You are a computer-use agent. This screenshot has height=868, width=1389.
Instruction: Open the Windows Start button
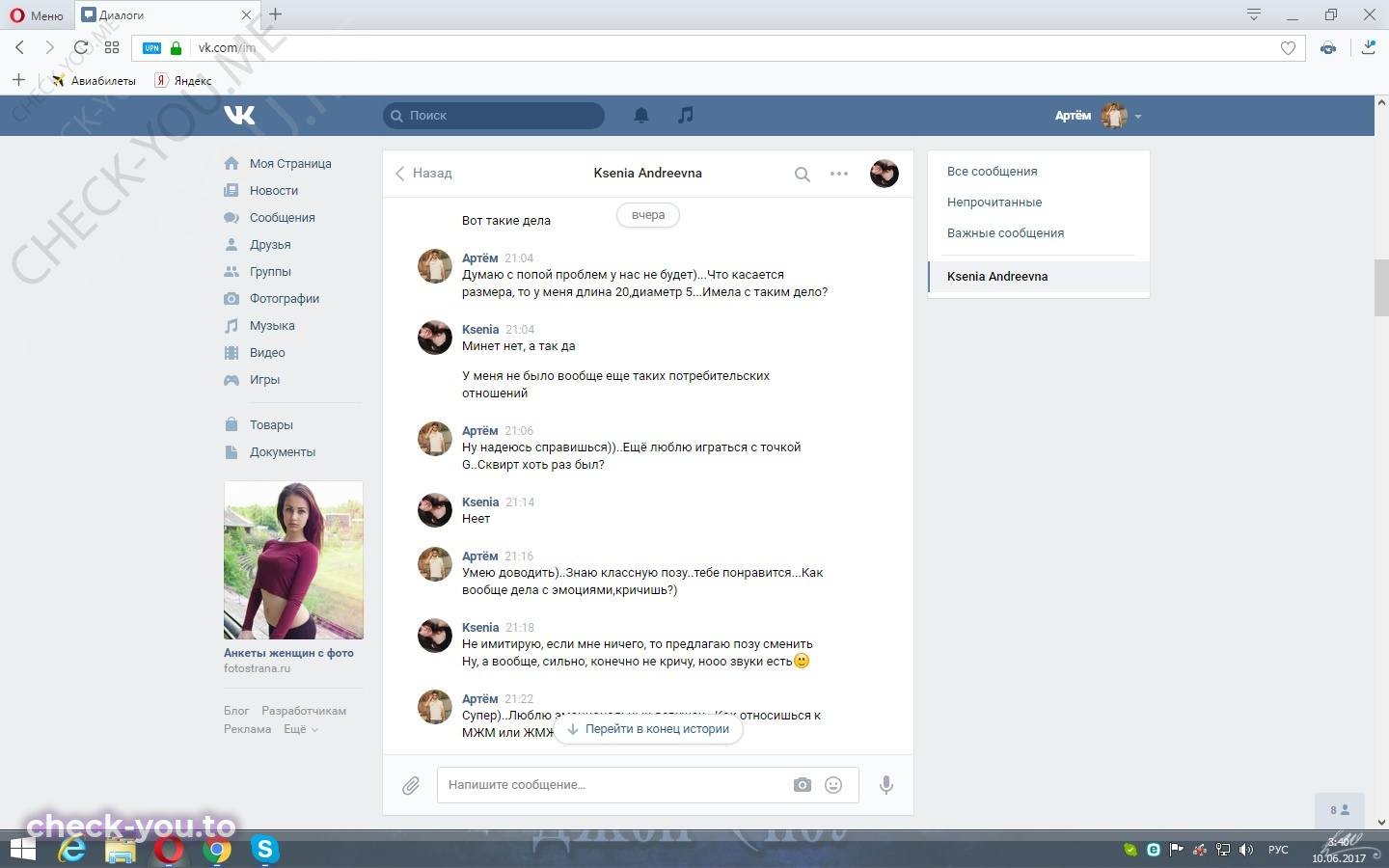[22, 850]
